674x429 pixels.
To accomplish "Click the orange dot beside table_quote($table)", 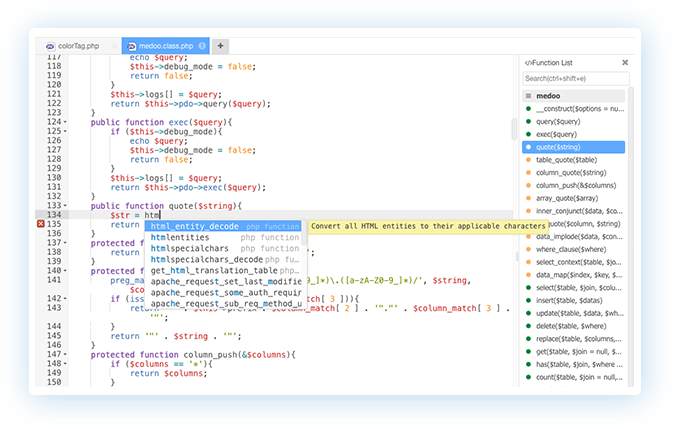I will click(x=528, y=160).
